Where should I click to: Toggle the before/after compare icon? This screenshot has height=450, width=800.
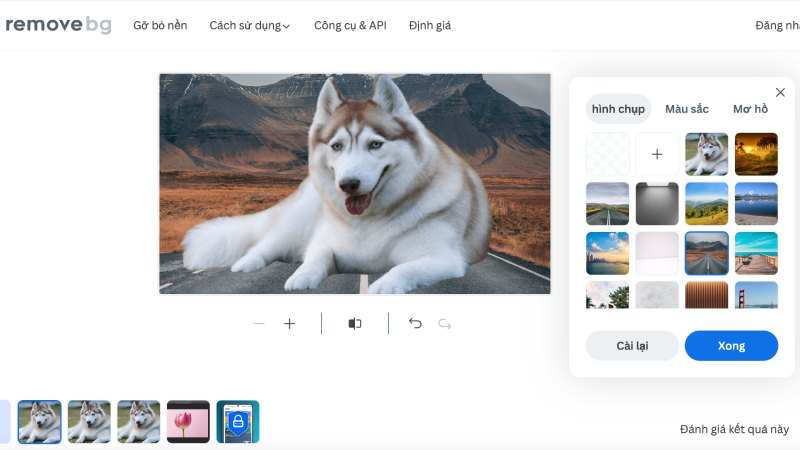click(x=355, y=324)
